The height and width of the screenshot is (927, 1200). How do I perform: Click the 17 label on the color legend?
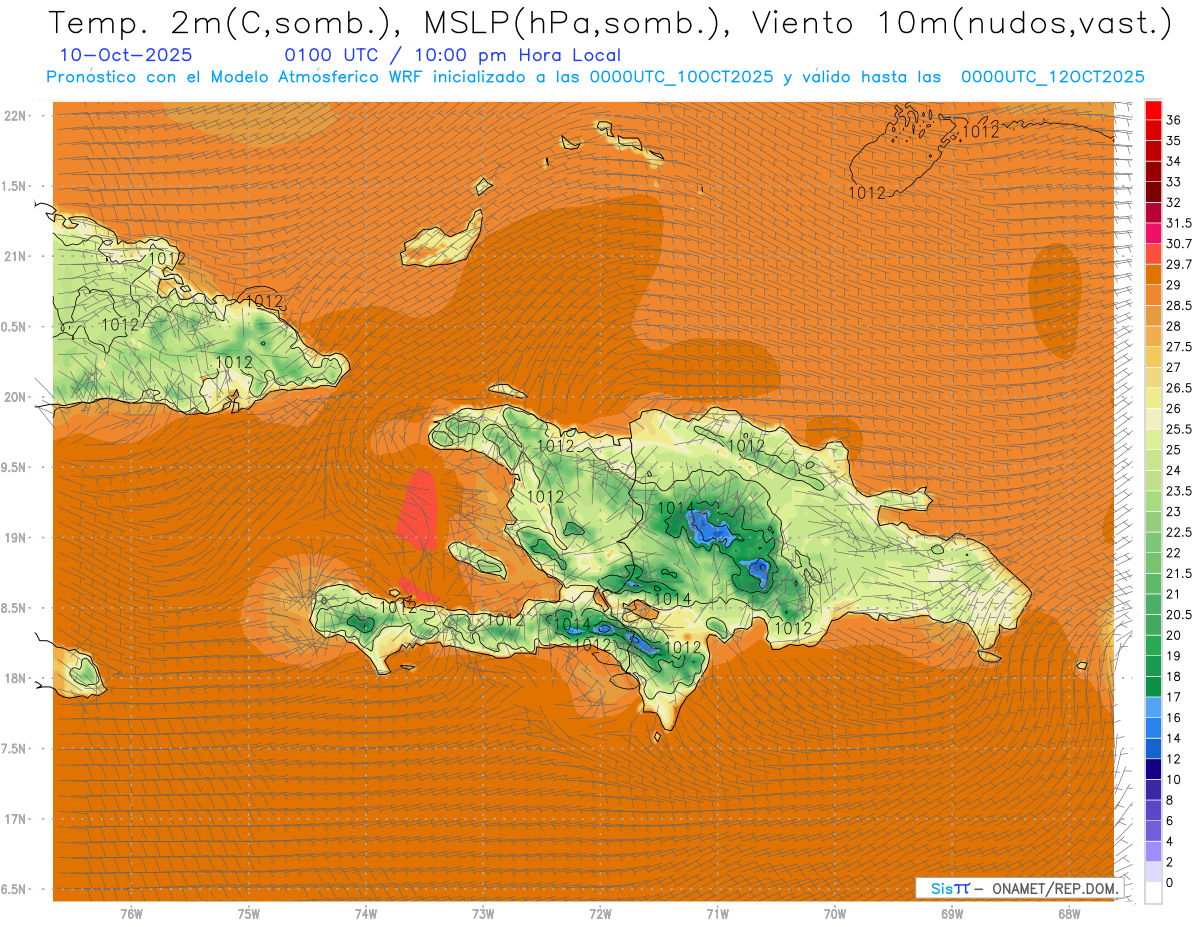[1173, 697]
